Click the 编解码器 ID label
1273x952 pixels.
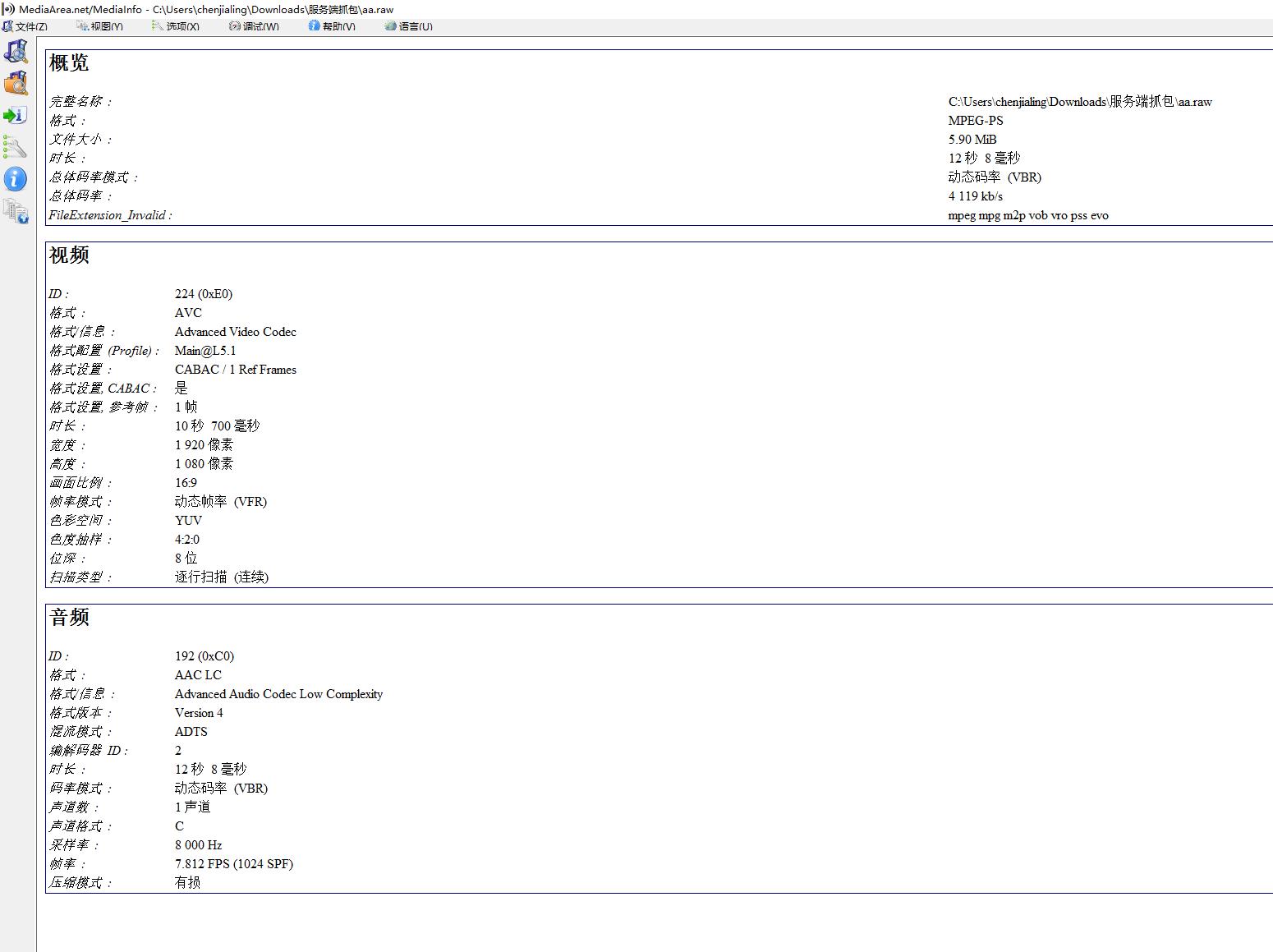pyautogui.click(x=89, y=751)
